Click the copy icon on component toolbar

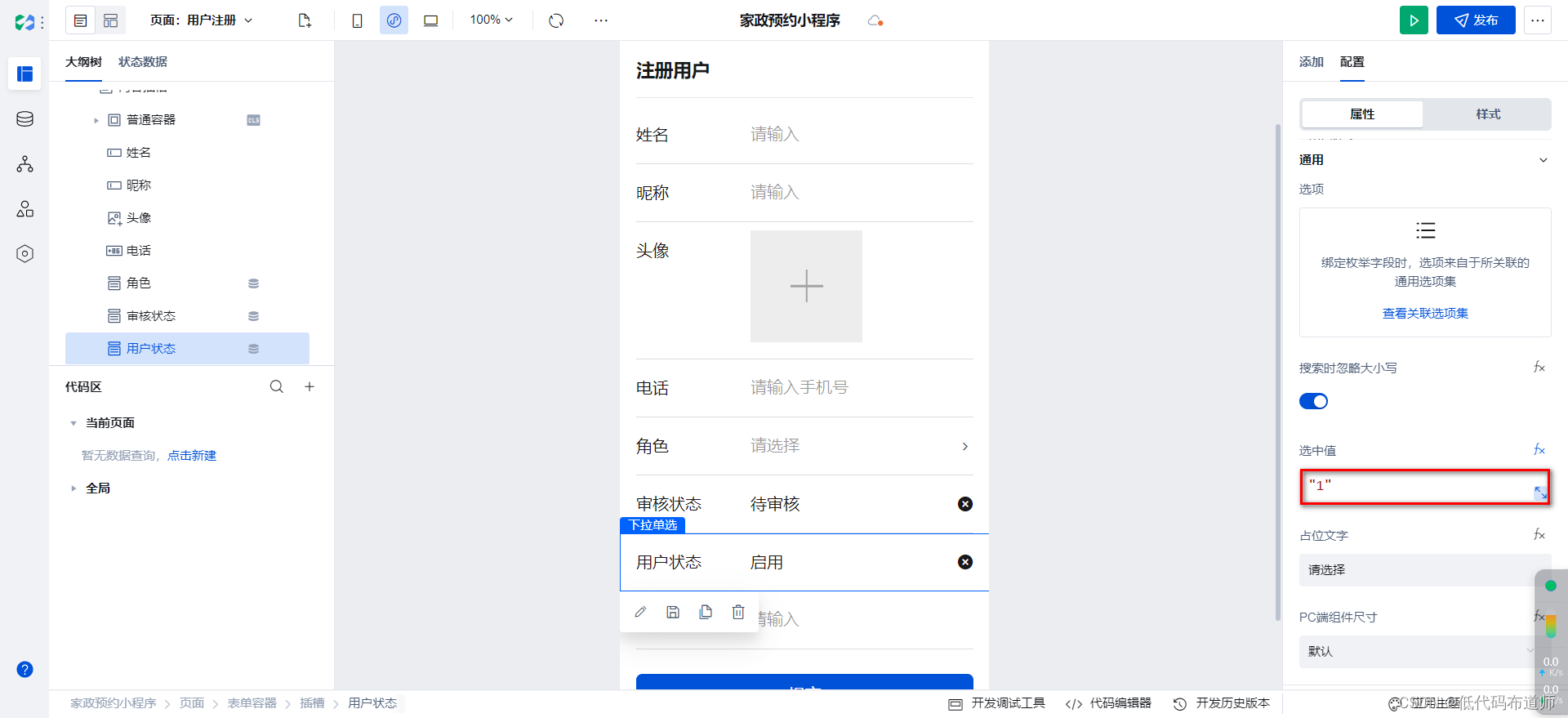(x=706, y=612)
